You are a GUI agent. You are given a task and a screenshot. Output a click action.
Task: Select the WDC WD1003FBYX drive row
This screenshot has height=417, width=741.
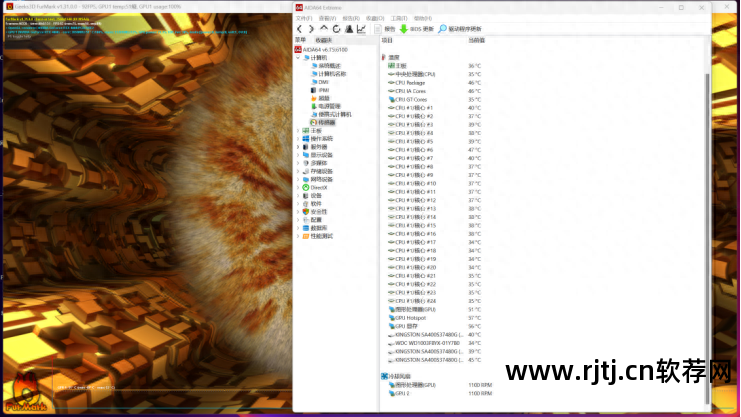click(x=434, y=343)
